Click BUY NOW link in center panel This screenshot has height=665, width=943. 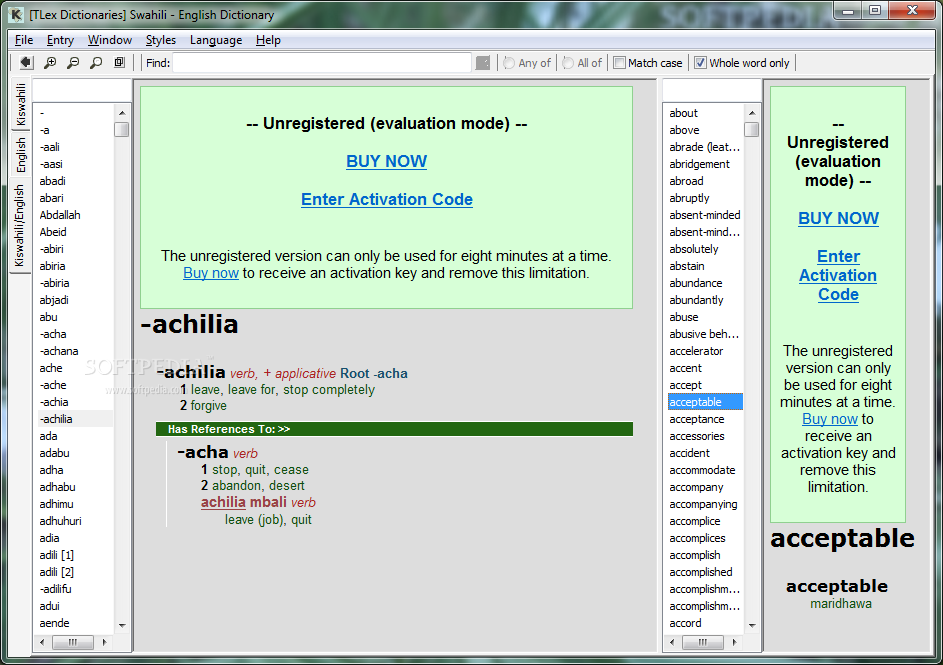tap(387, 161)
